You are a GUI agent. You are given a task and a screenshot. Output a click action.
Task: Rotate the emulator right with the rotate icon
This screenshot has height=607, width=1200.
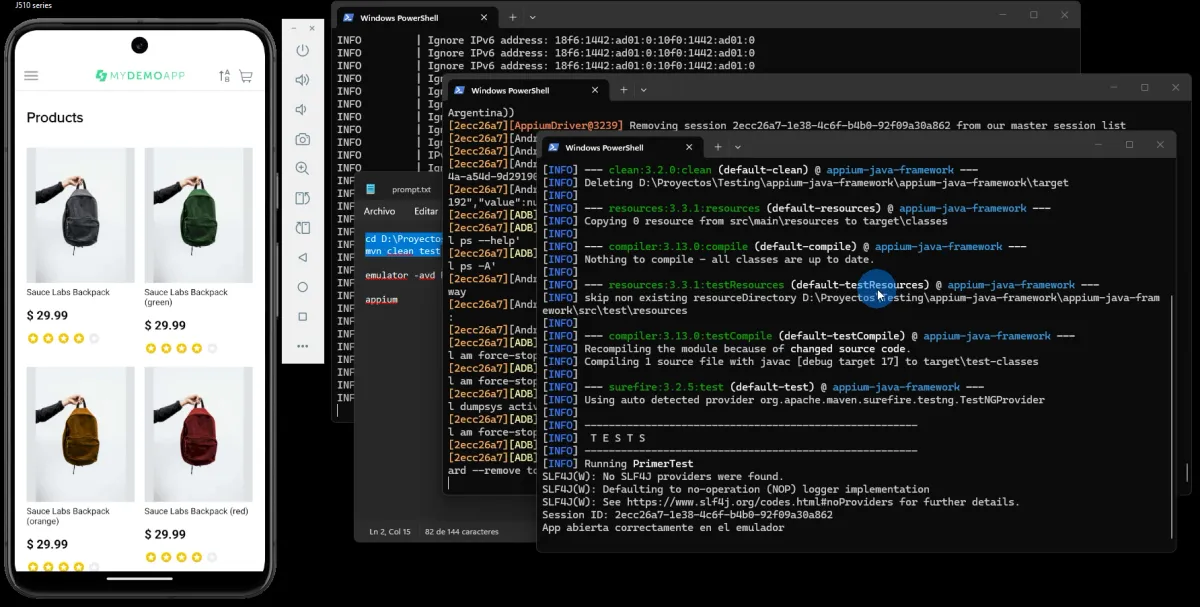coord(302,228)
